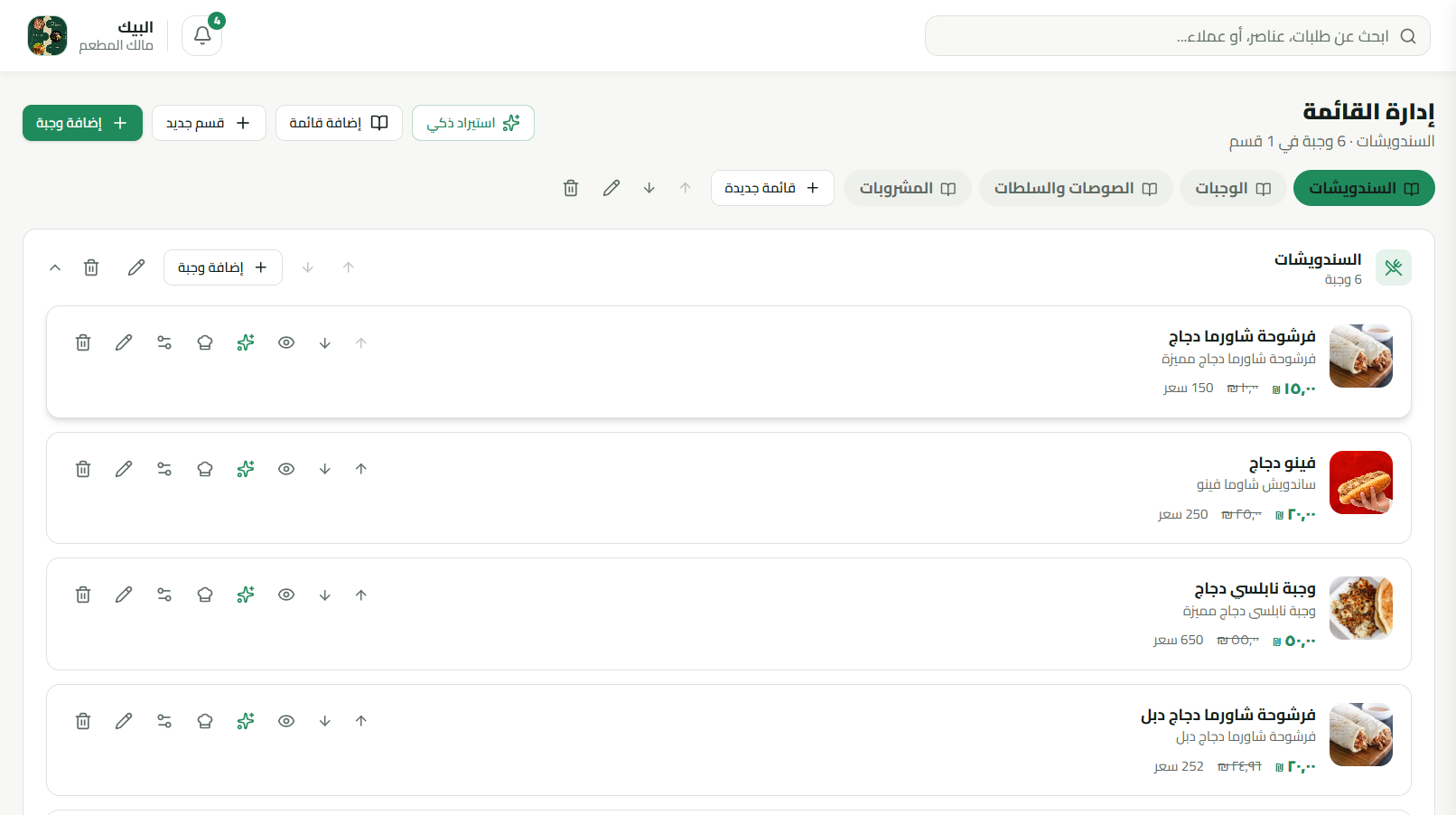Image resolution: width=1456 pixels, height=815 pixels.
Task: Click قائمة جديدة beside the menu tabs
Action: [x=772, y=188]
